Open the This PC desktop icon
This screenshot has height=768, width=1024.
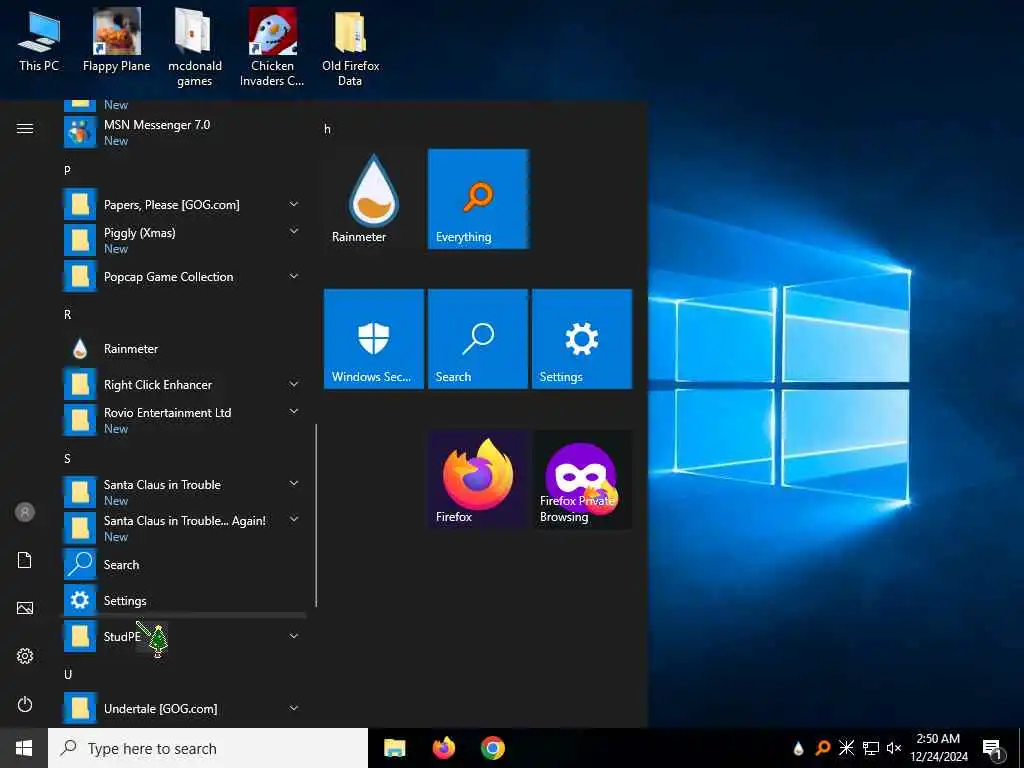[x=39, y=41]
